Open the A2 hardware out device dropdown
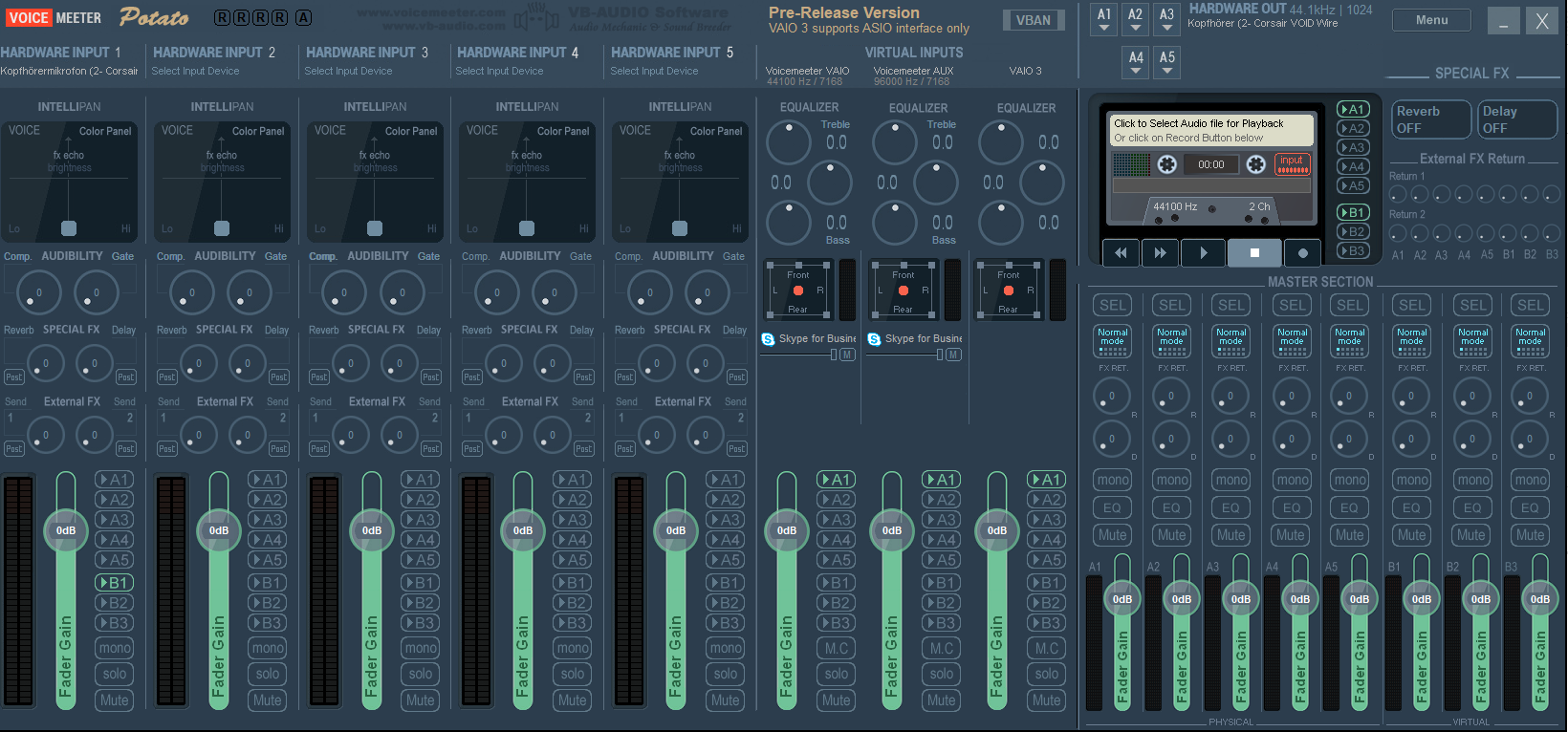 point(1135,19)
